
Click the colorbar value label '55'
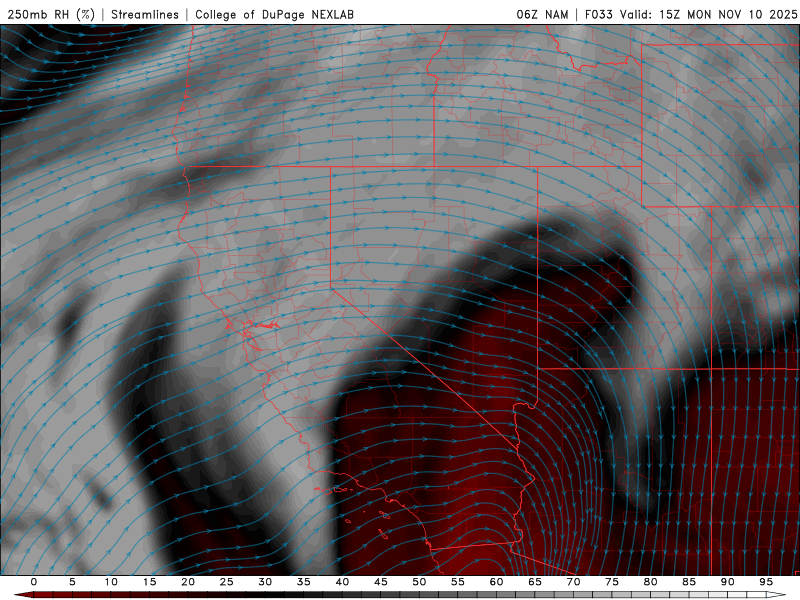point(458,582)
